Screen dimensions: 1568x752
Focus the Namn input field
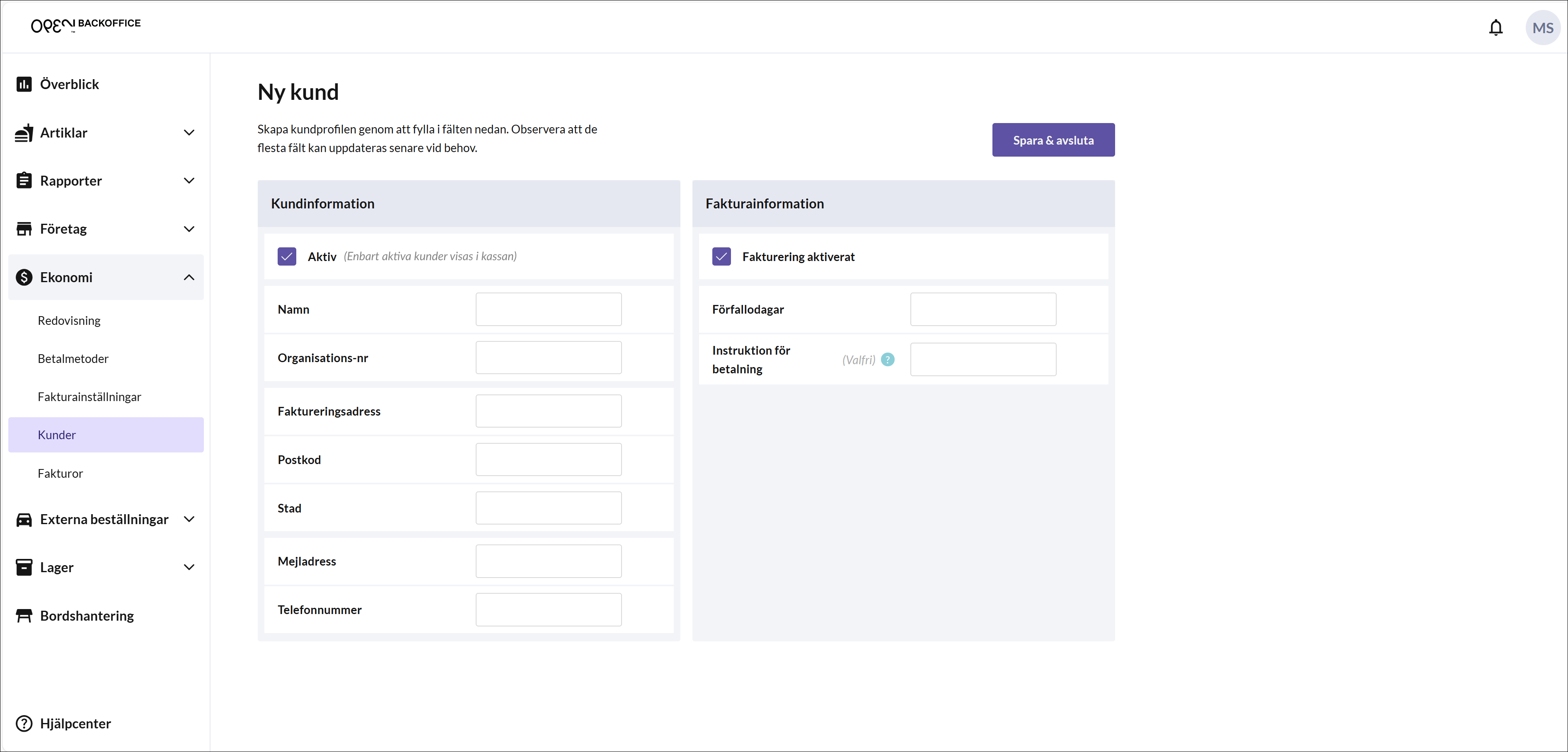point(549,309)
